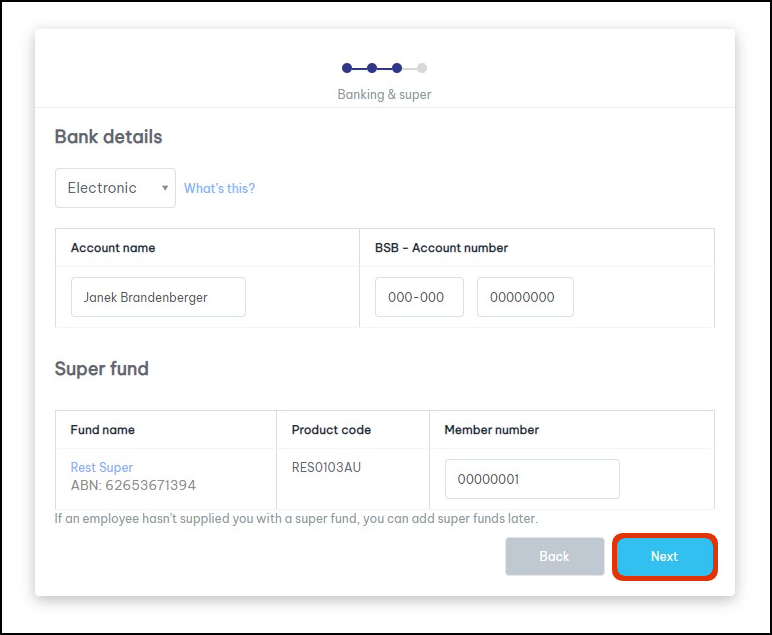Click the "Super fund" heading
Screen dimensions: 772x635
[x=101, y=369]
